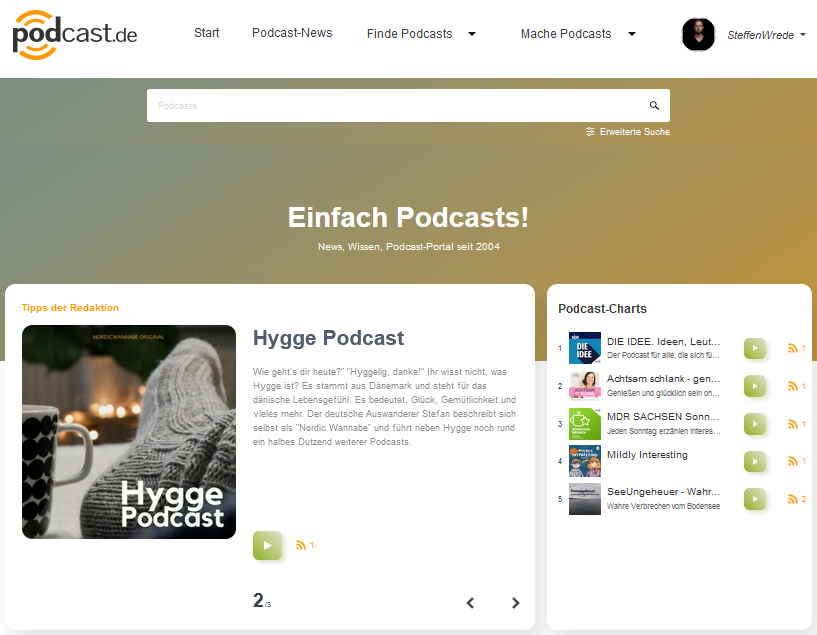Open the Achtsam schlank chart title
Screen dimensions: 817x635
click(x=663, y=379)
